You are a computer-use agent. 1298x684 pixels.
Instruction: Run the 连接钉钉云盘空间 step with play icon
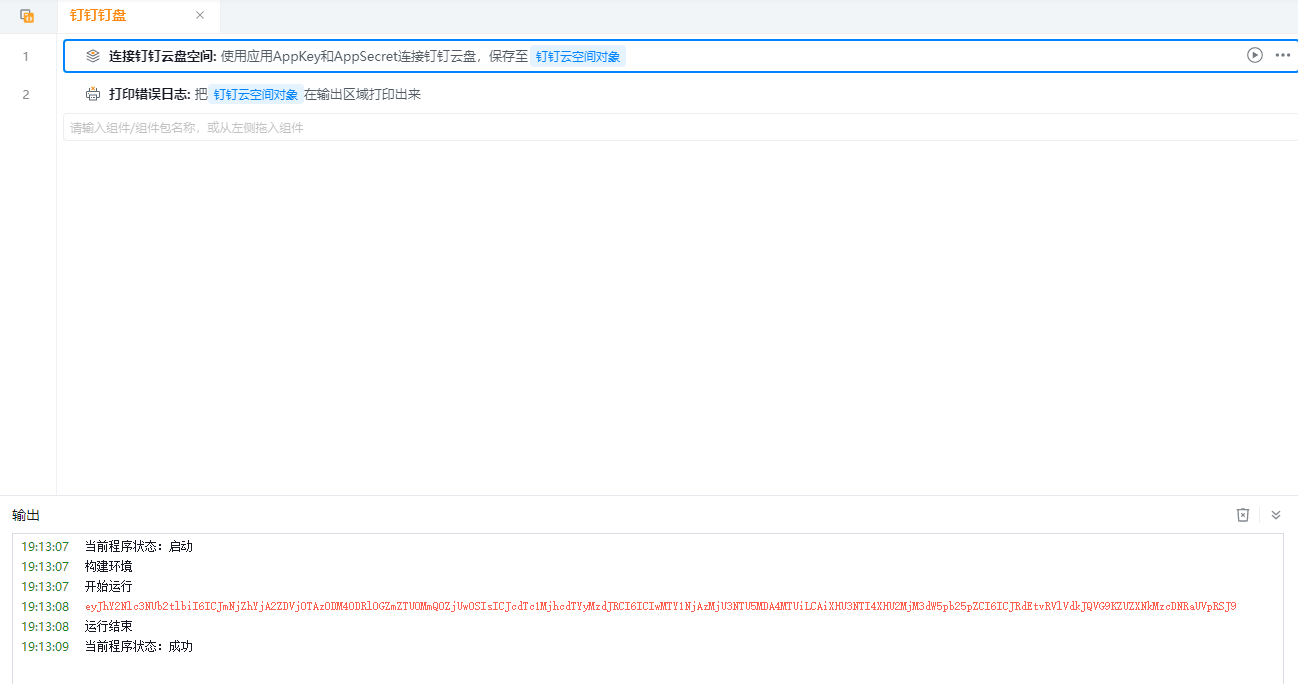(x=1255, y=55)
